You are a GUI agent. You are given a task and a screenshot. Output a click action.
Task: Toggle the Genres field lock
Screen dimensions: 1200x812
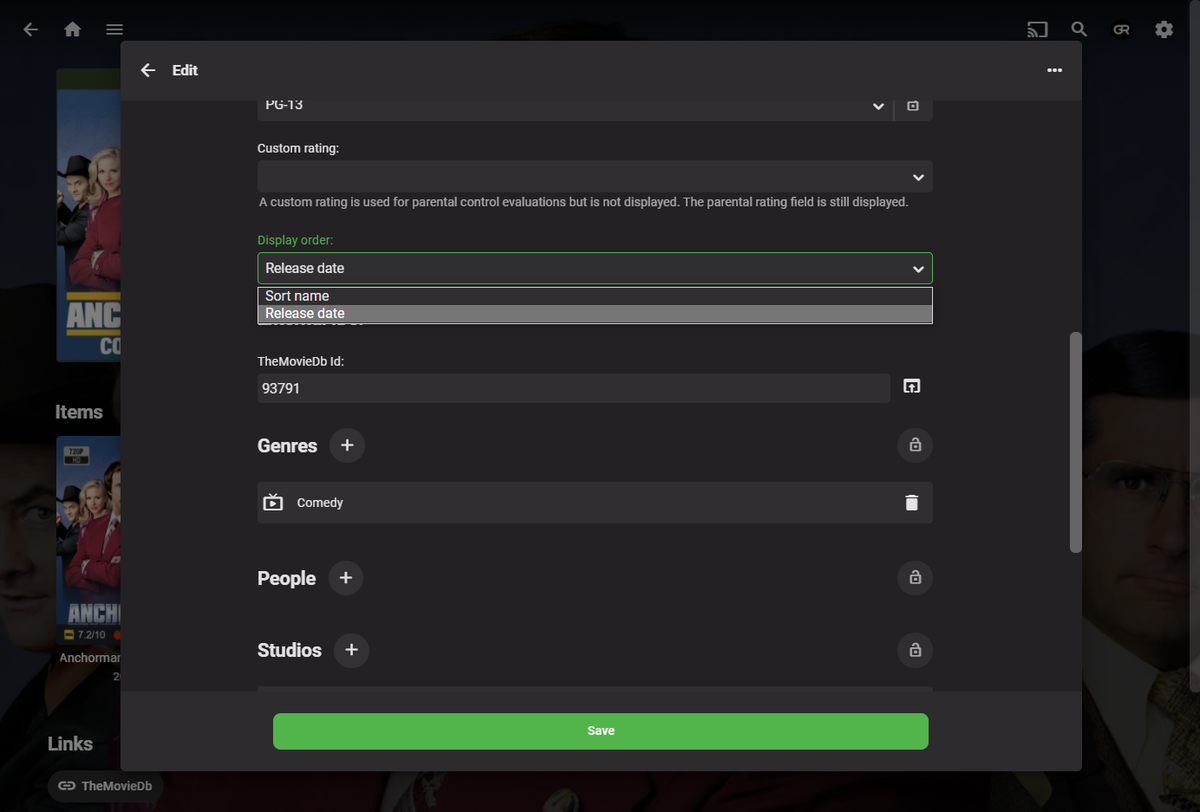(914, 445)
